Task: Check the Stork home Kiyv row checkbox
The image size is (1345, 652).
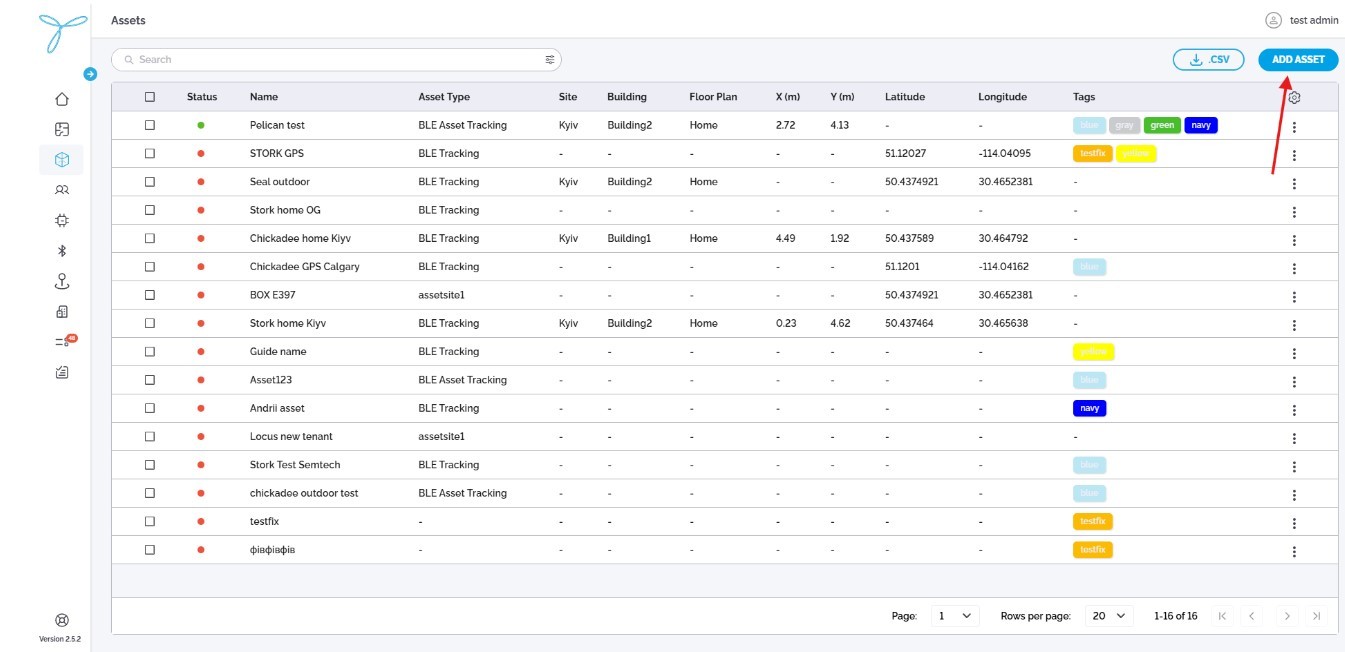Action: pyautogui.click(x=150, y=323)
